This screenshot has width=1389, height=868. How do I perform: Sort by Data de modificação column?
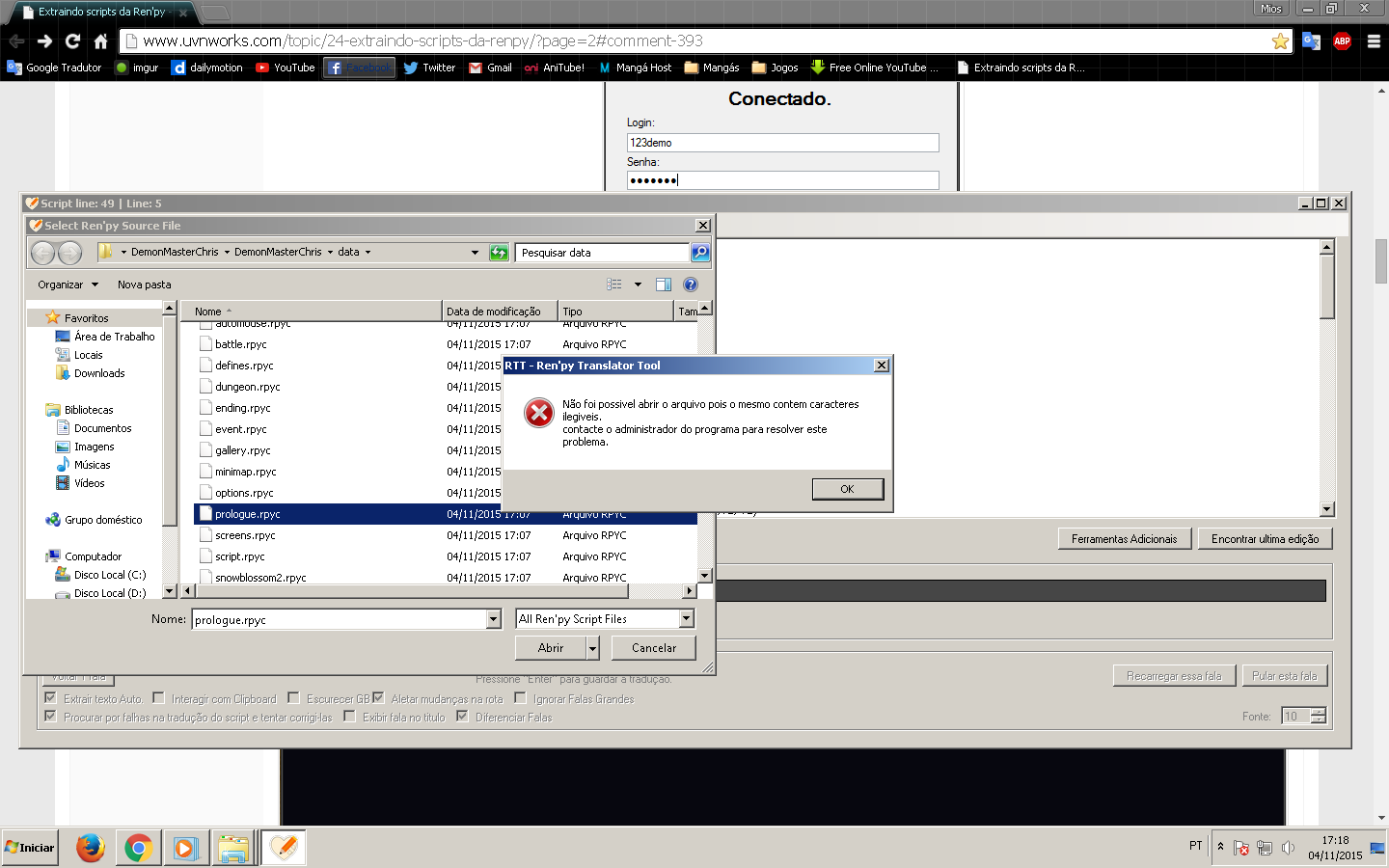(x=500, y=312)
